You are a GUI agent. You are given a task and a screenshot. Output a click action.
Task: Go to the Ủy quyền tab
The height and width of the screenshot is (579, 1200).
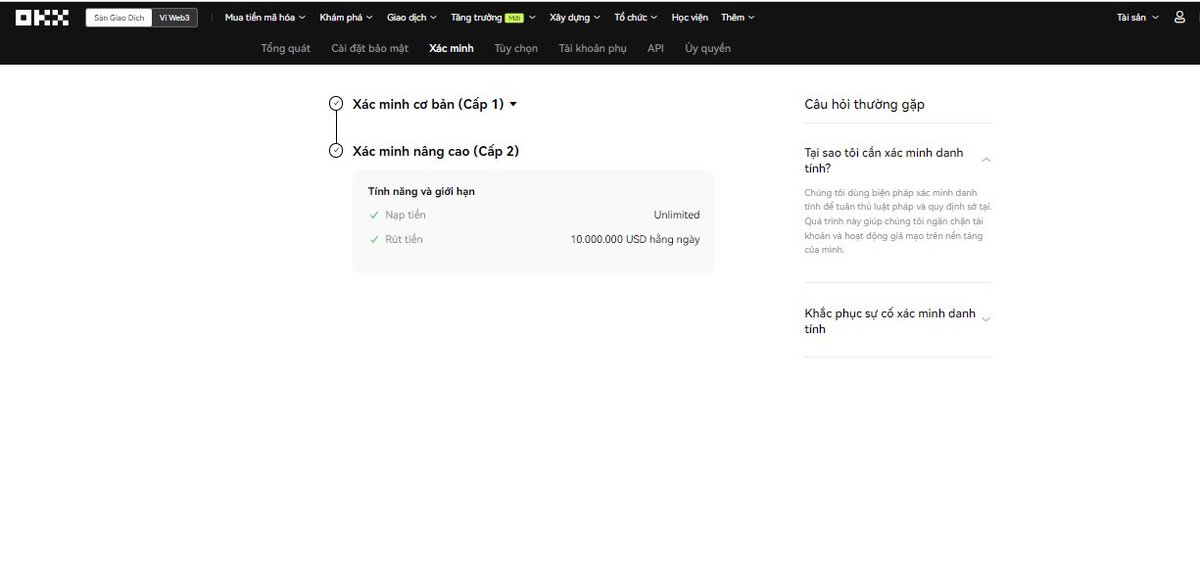(x=708, y=48)
